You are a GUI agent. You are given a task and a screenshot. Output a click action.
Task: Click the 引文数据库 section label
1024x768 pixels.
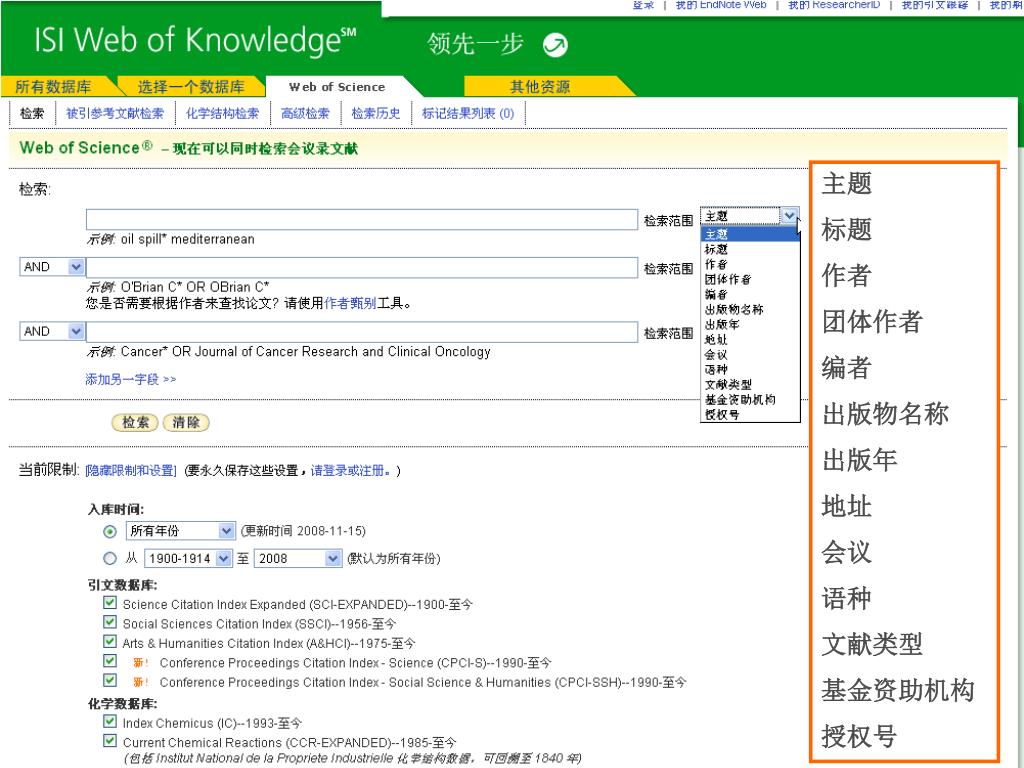coord(123,585)
